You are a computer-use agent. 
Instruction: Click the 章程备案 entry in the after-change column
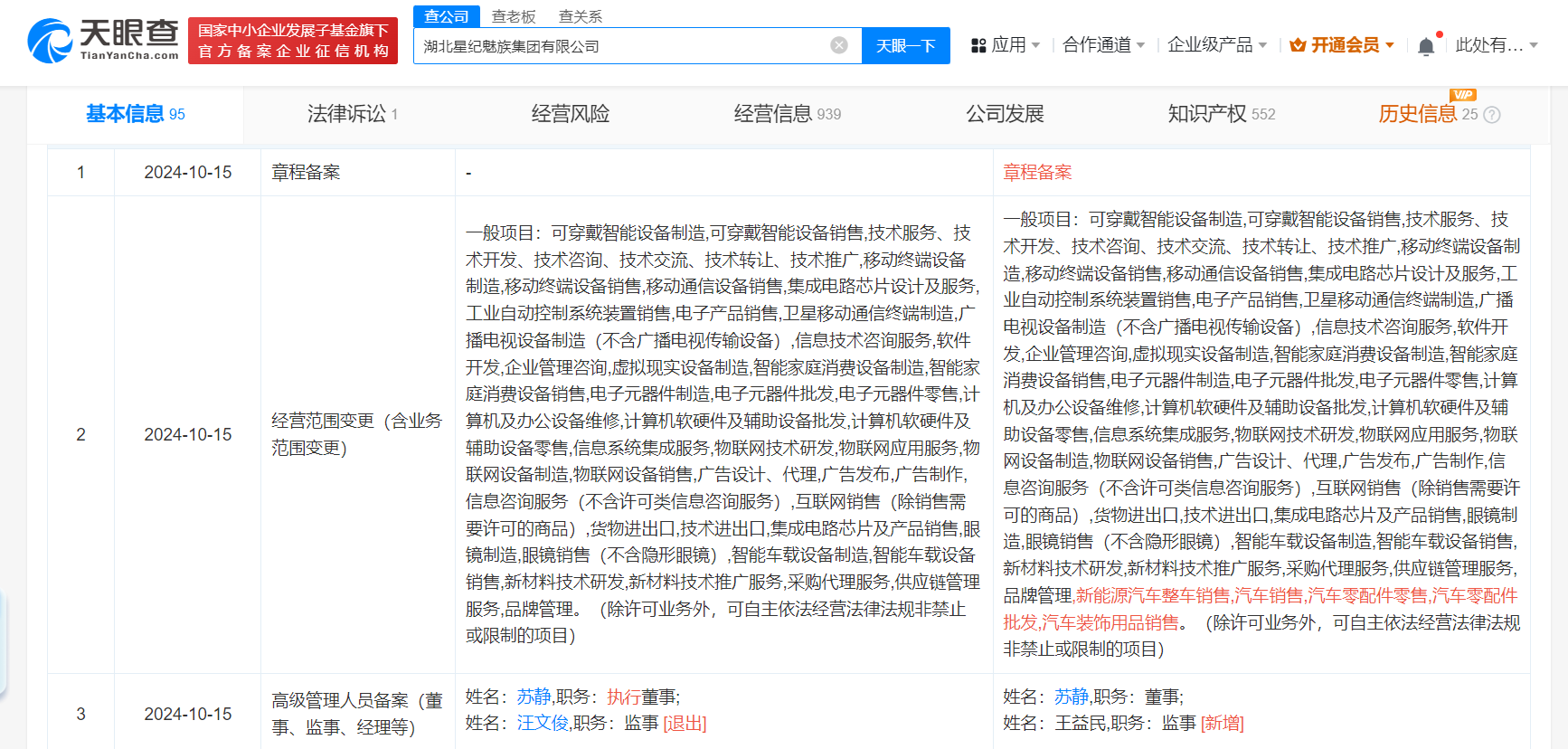click(1037, 172)
